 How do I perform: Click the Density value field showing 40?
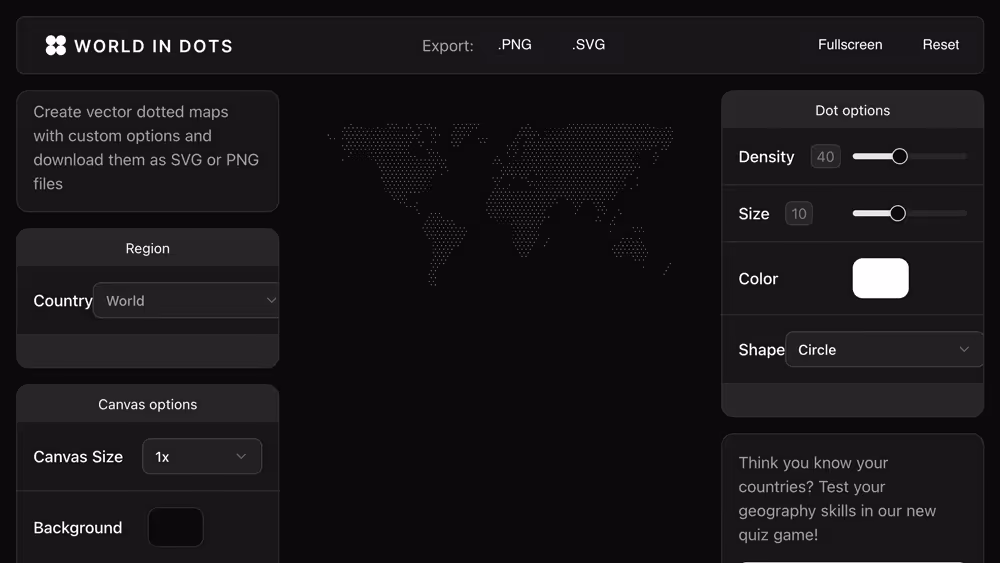[x=825, y=157]
